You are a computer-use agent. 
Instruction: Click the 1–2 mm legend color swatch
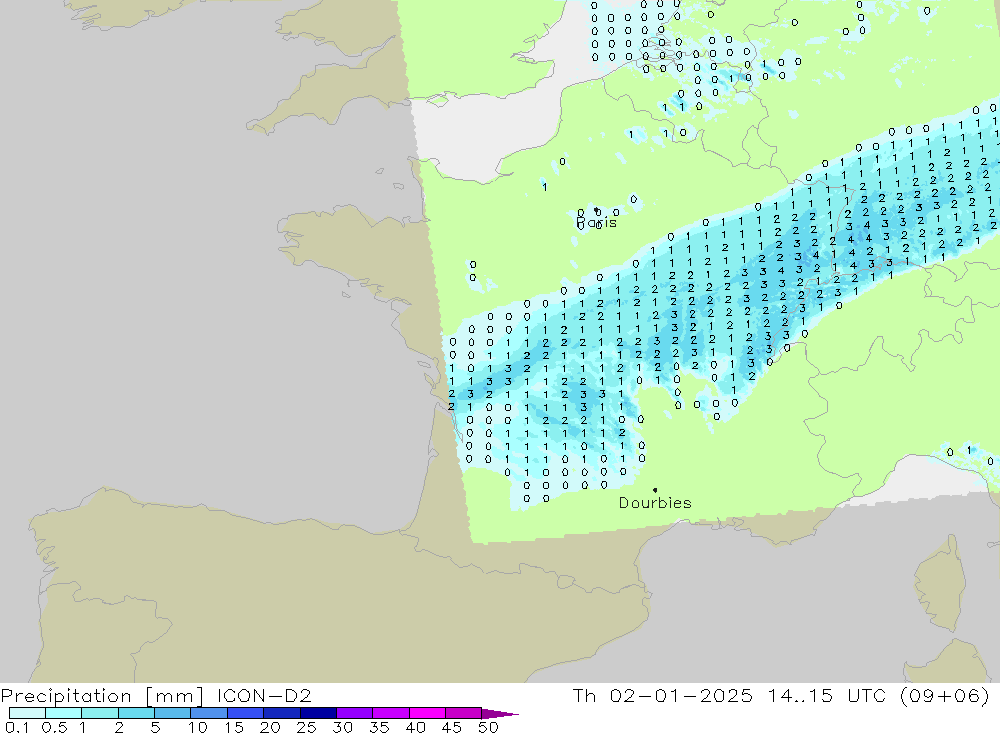pos(99,713)
